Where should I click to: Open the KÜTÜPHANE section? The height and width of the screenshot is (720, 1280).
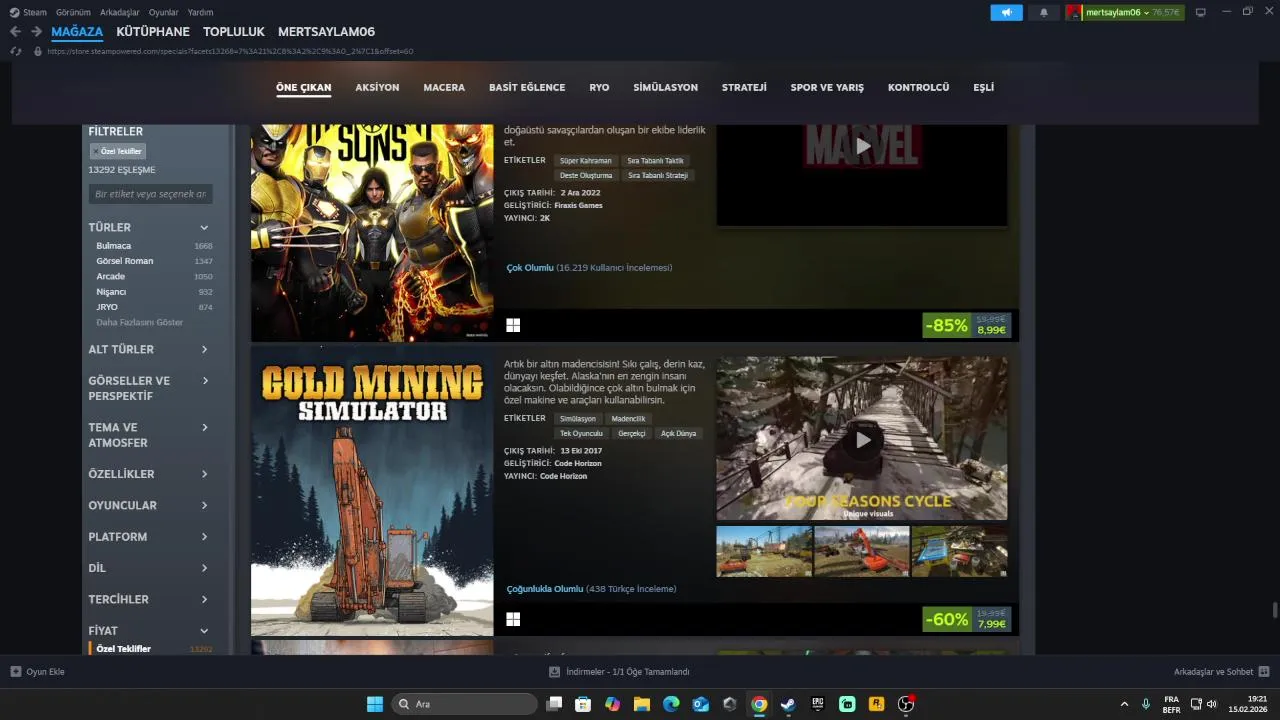click(x=153, y=32)
